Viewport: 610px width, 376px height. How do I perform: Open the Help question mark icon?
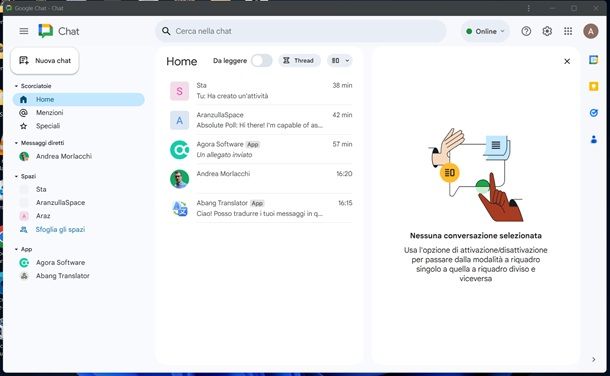click(526, 31)
